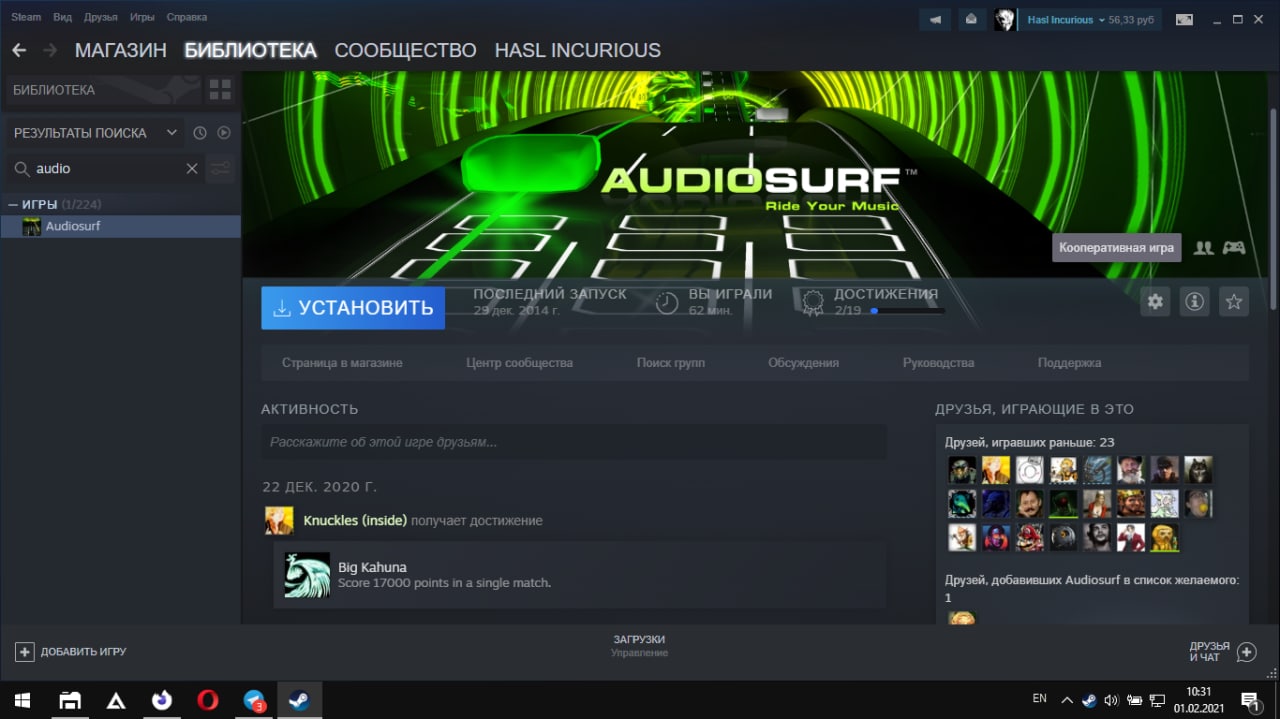
Task: Open the Справка menu
Action: pyautogui.click(x=187, y=17)
